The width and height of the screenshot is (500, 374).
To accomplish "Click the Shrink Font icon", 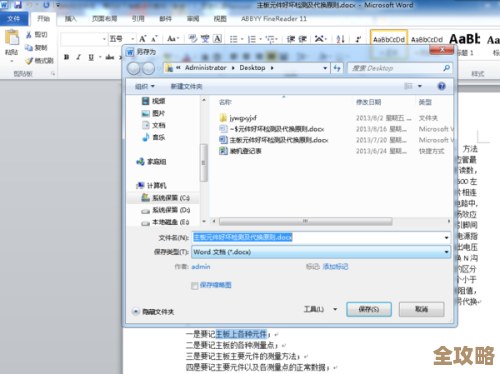I will point(154,39).
